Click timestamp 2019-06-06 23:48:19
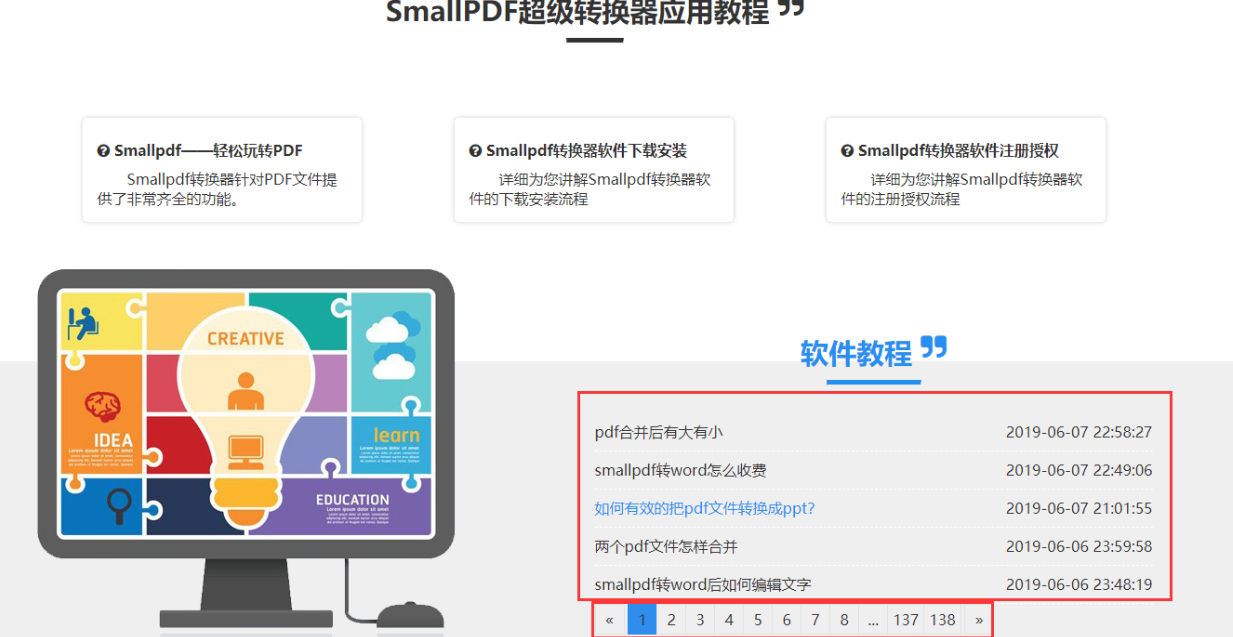Image resolution: width=1233 pixels, height=637 pixels. point(1079,584)
